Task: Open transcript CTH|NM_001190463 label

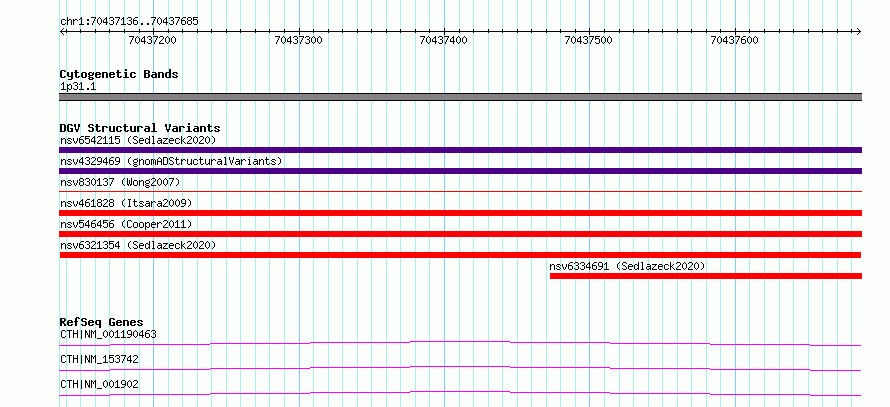Action: pos(108,334)
